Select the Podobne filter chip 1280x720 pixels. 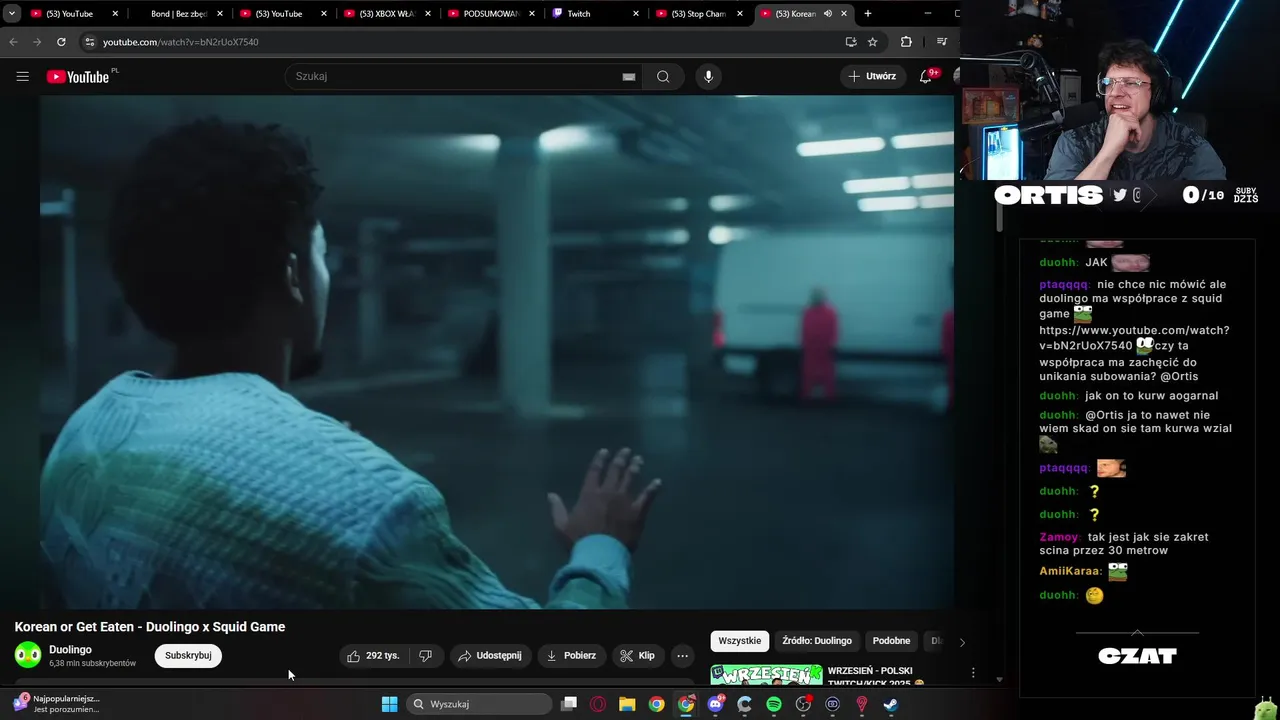click(891, 641)
